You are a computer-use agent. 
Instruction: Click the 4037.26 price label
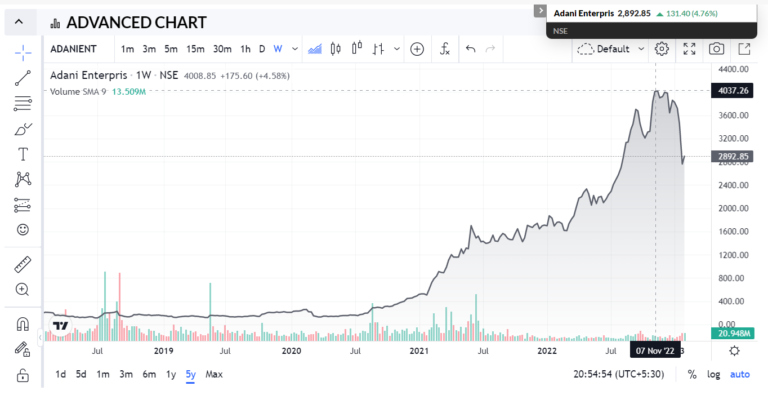pyautogui.click(x=732, y=91)
